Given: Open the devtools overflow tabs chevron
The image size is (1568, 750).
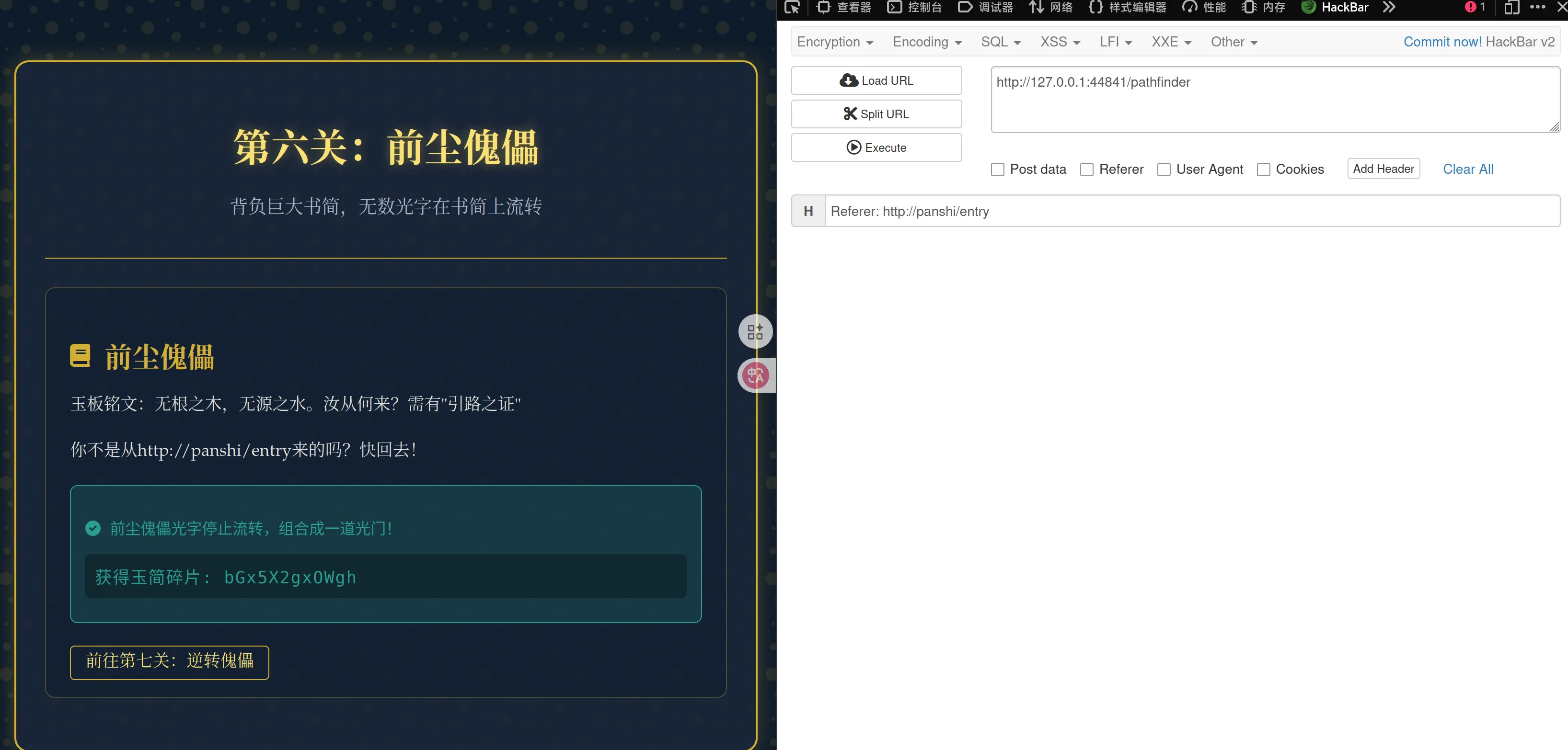Looking at the screenshot, I should pos(1388,7).
